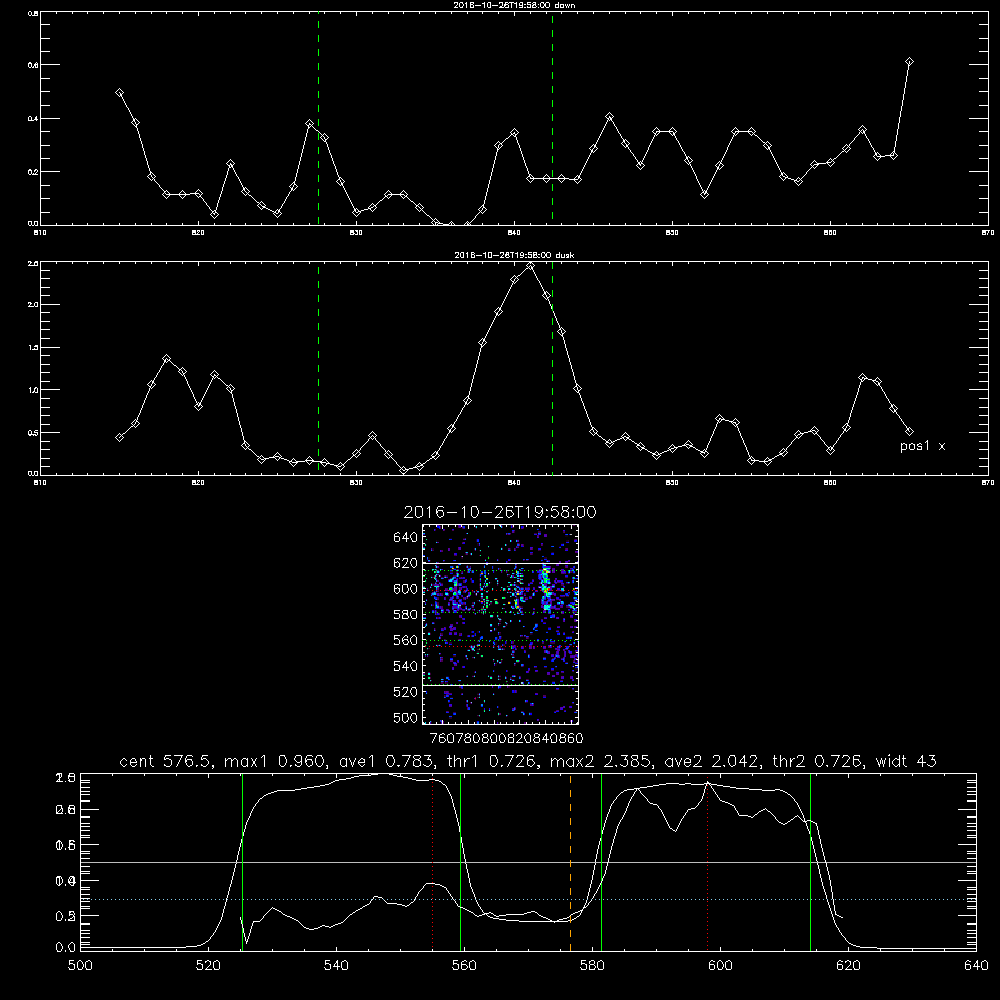
Task: Click the highest diamond point of the dusk curve
Action: tap(530, 265)
